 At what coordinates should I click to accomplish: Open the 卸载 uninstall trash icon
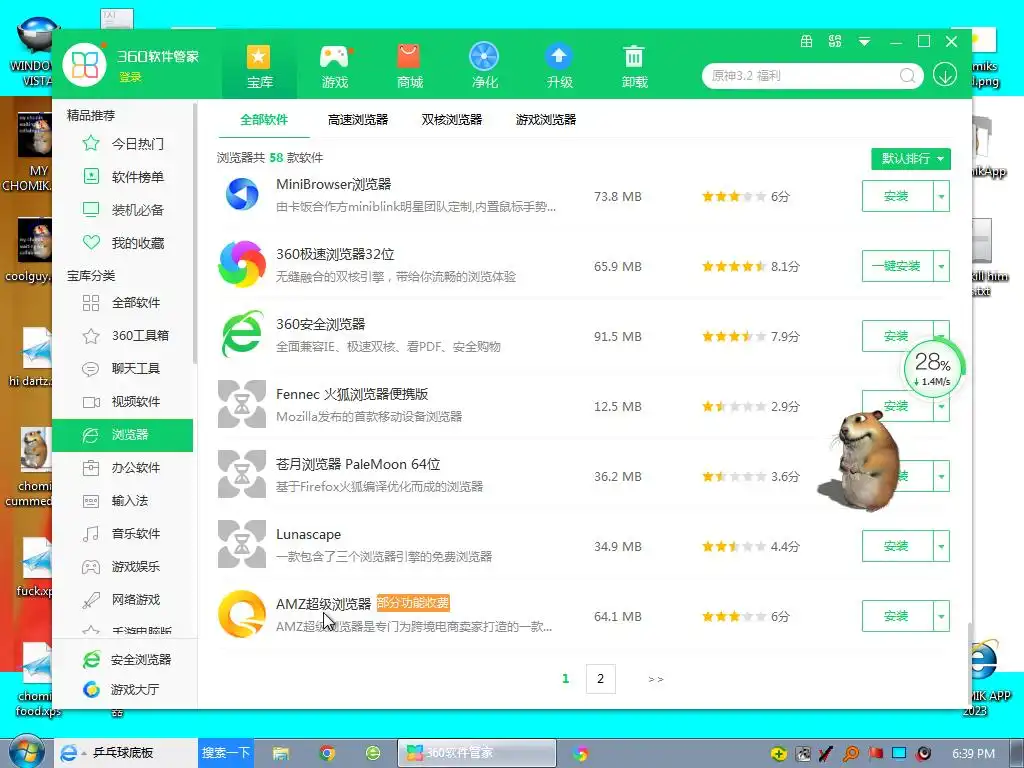633,67
